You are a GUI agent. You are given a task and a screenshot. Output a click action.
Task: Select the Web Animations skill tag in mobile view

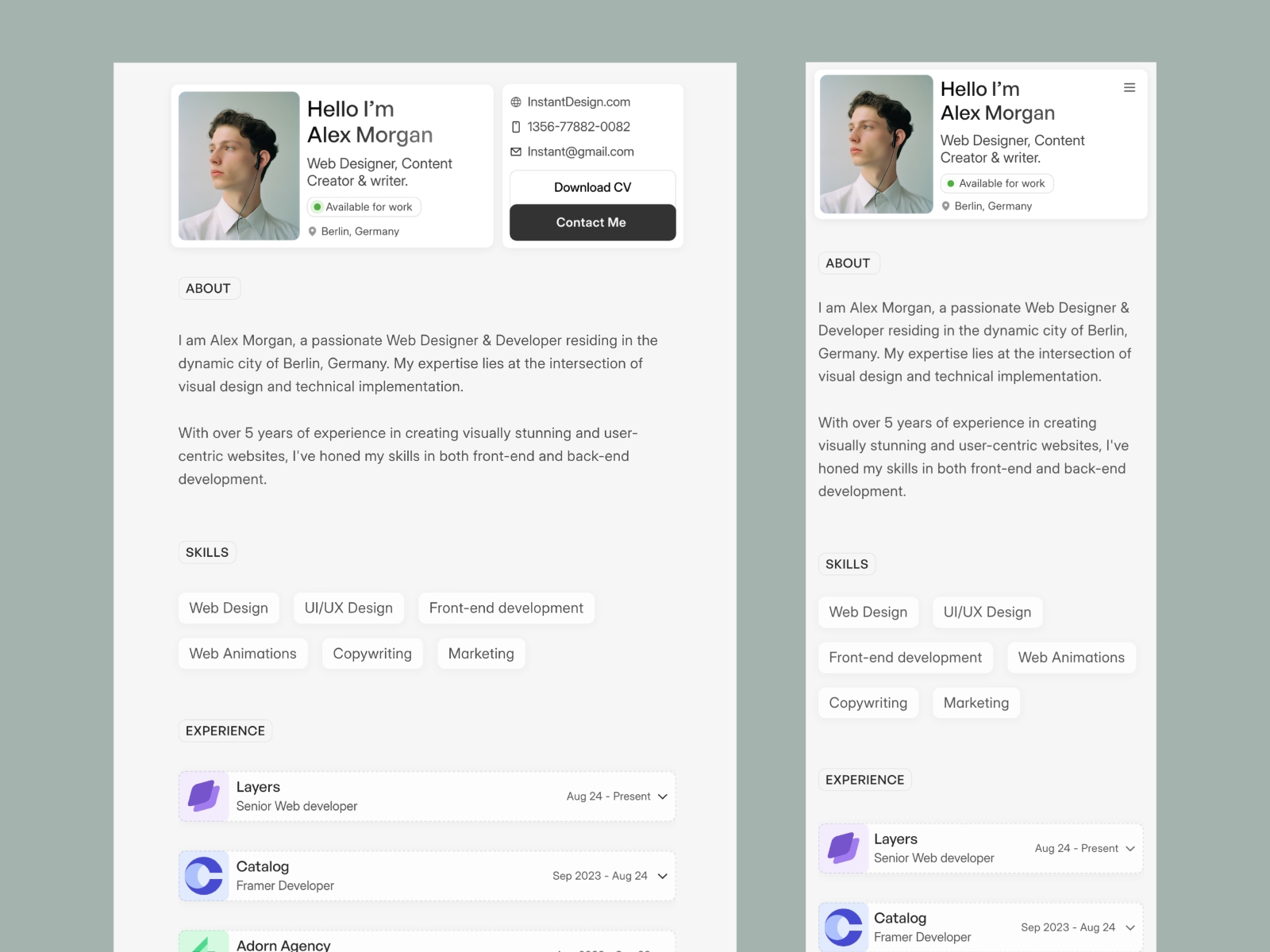coord(1071,658)
